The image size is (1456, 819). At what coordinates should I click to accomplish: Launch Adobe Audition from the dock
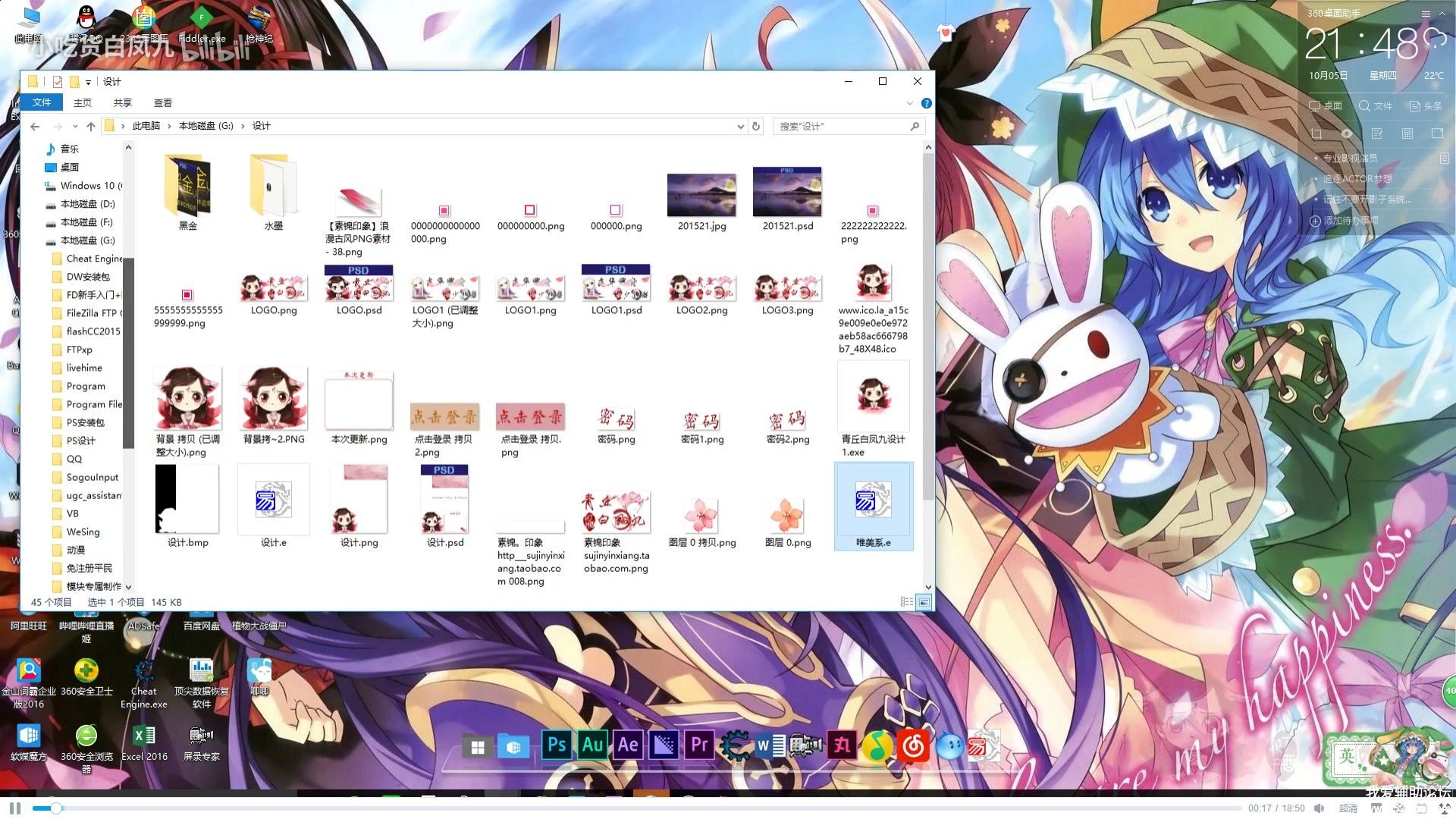[x=592, y=745]
